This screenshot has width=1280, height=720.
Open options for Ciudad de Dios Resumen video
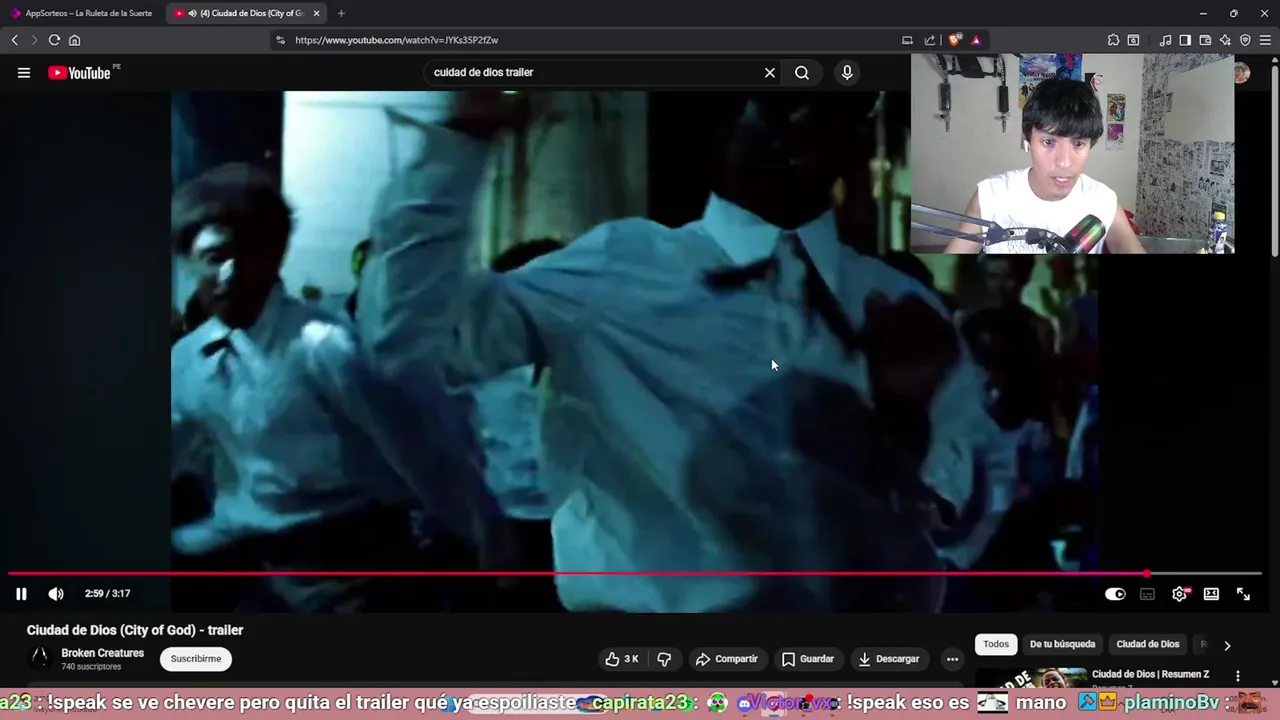1238,676
